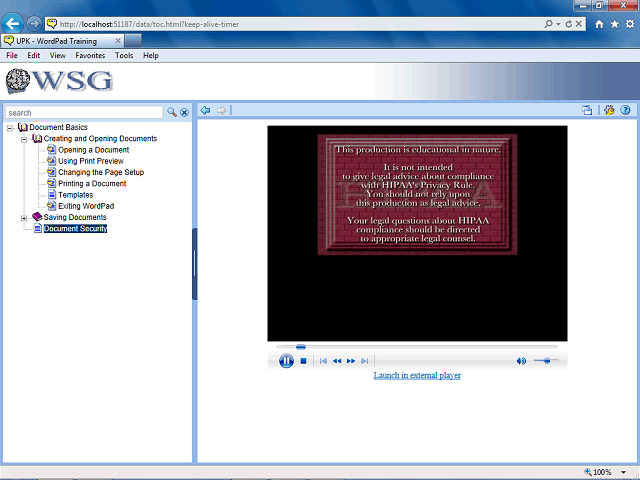Close the UPK - WordPad Training tab
This screenshot has height=480, width=640.
click(118, 41)
